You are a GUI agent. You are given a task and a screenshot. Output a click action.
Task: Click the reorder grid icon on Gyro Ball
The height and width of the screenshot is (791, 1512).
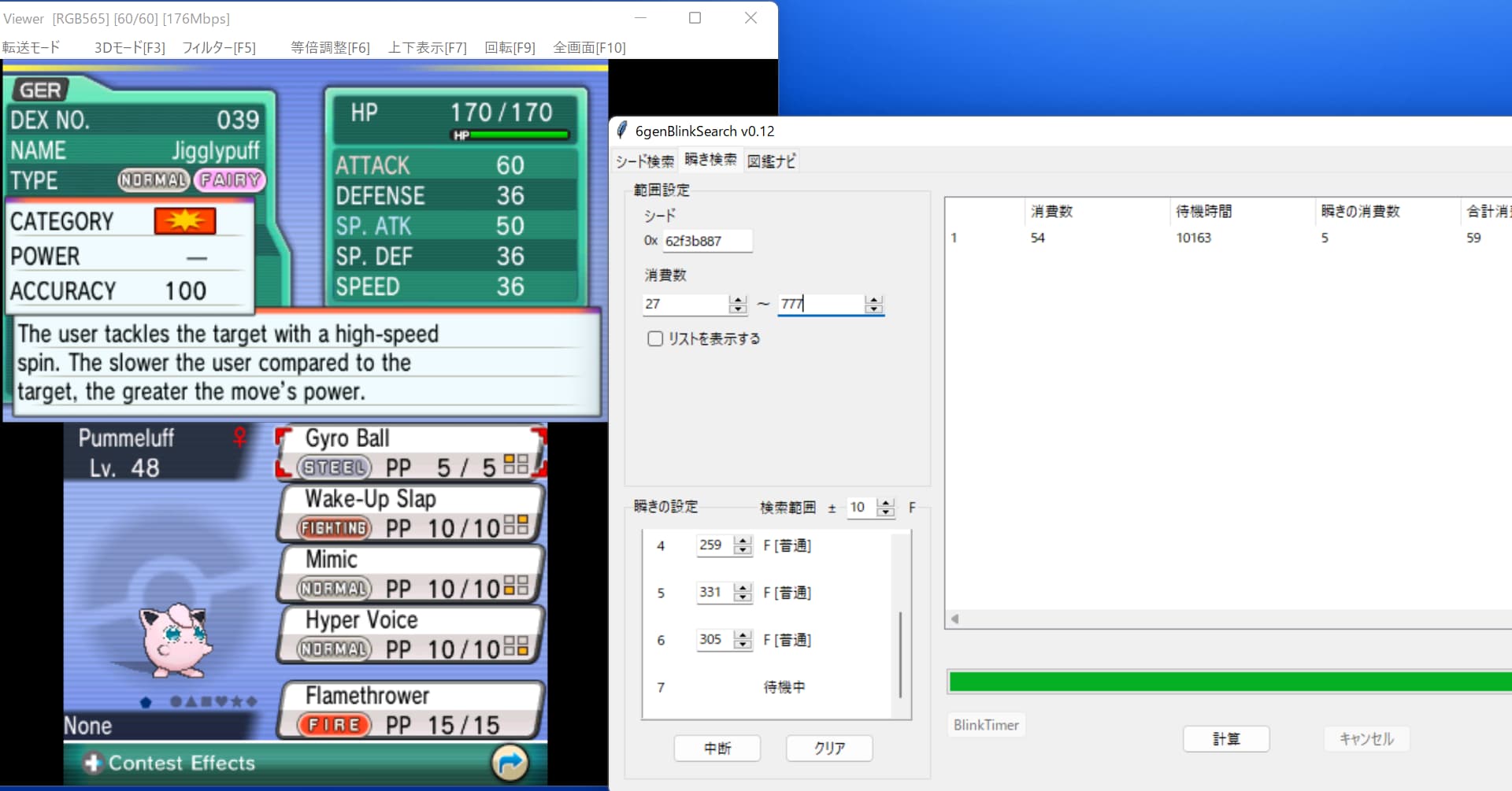click(x=516, y=464)
